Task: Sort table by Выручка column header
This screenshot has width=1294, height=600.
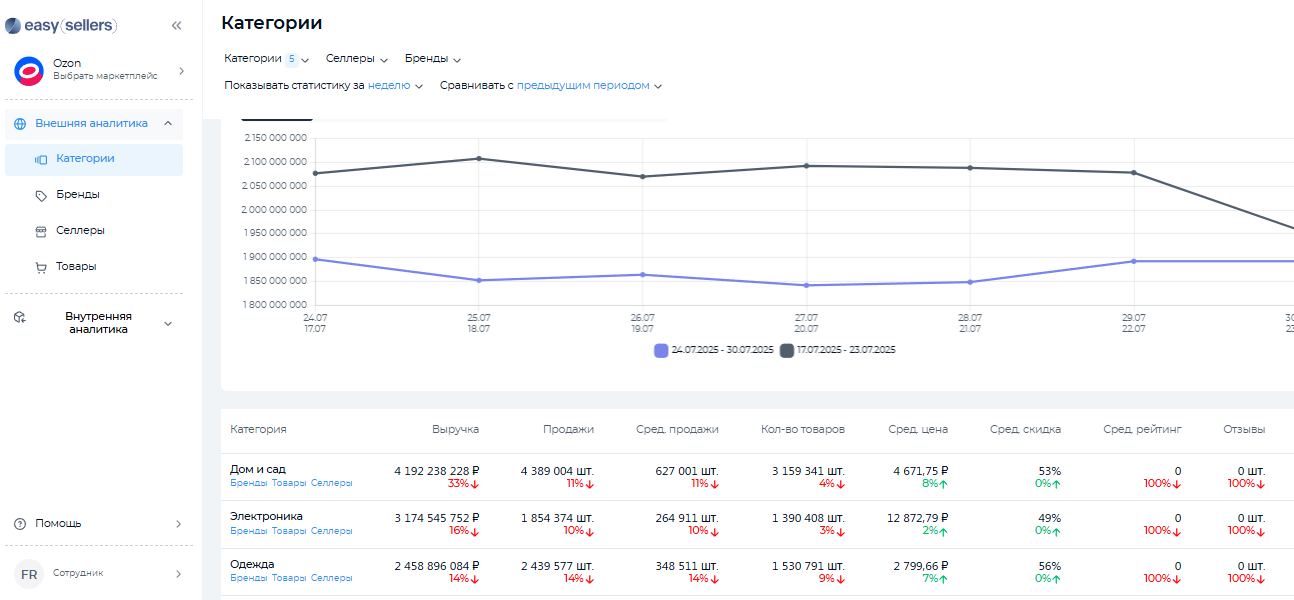Action: click(x=455, y=430)
